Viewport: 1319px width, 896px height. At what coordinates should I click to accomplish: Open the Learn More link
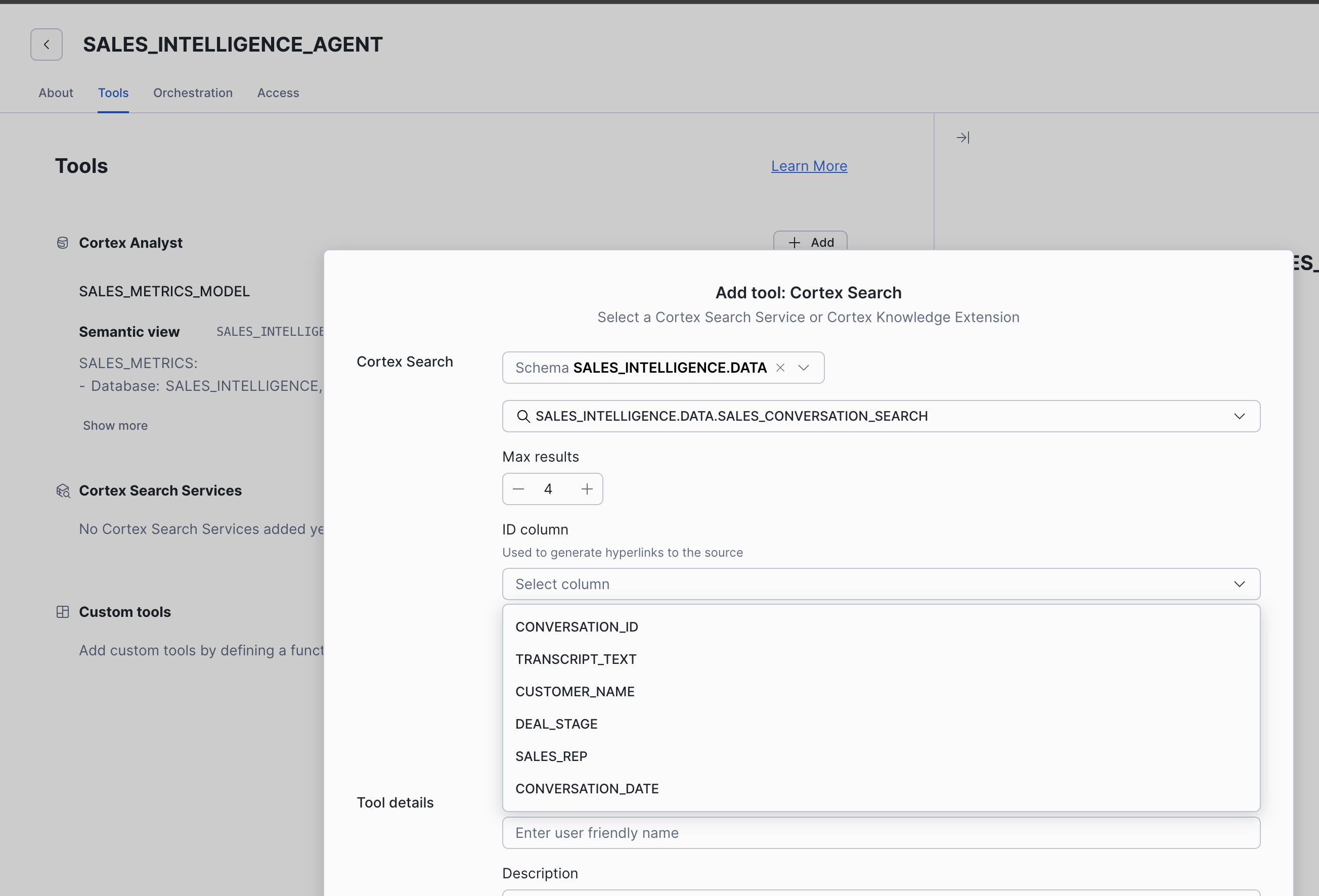coord(809,166)
